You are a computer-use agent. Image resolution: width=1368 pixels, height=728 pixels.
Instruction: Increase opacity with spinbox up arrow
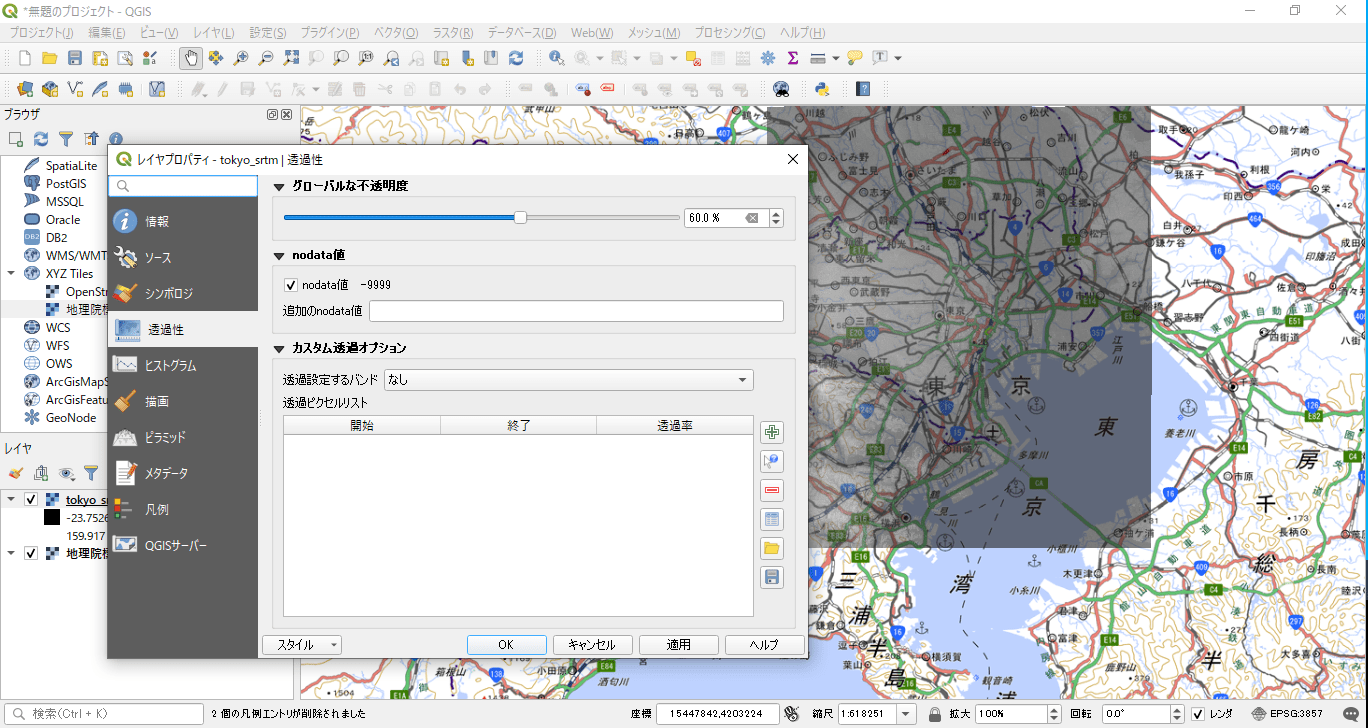776,213
